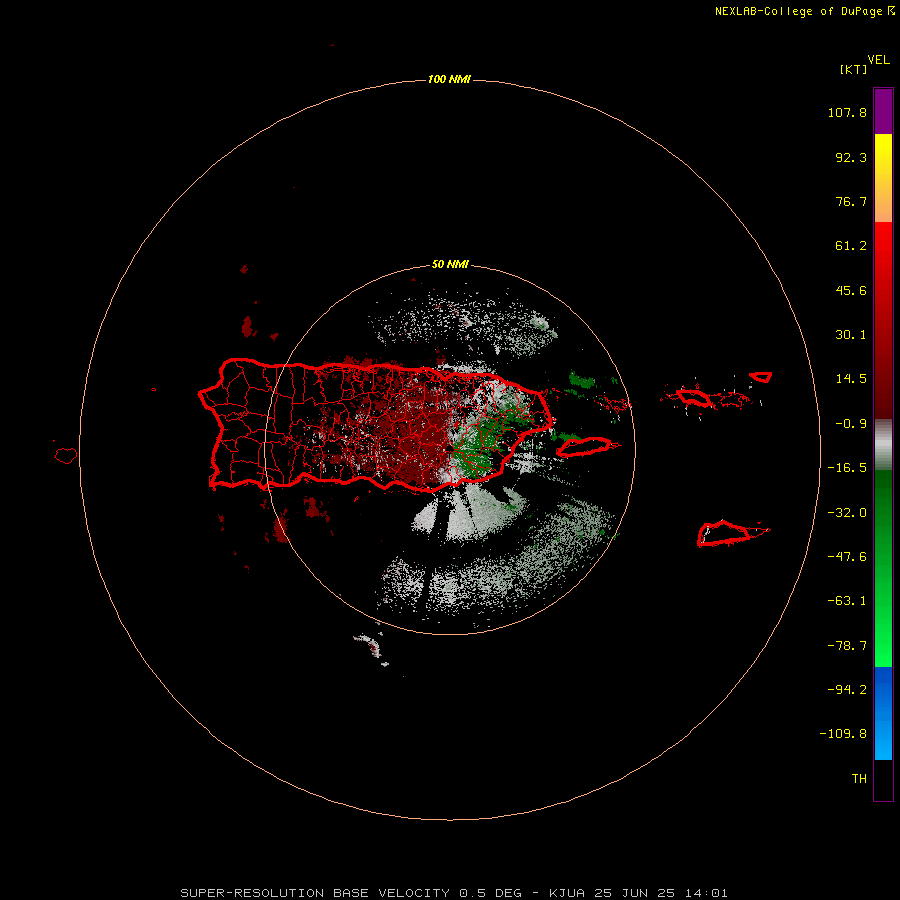The height and width of the screenshot is (900, 900).
Task: Click the -16.5 legend value
Action: 847,468
